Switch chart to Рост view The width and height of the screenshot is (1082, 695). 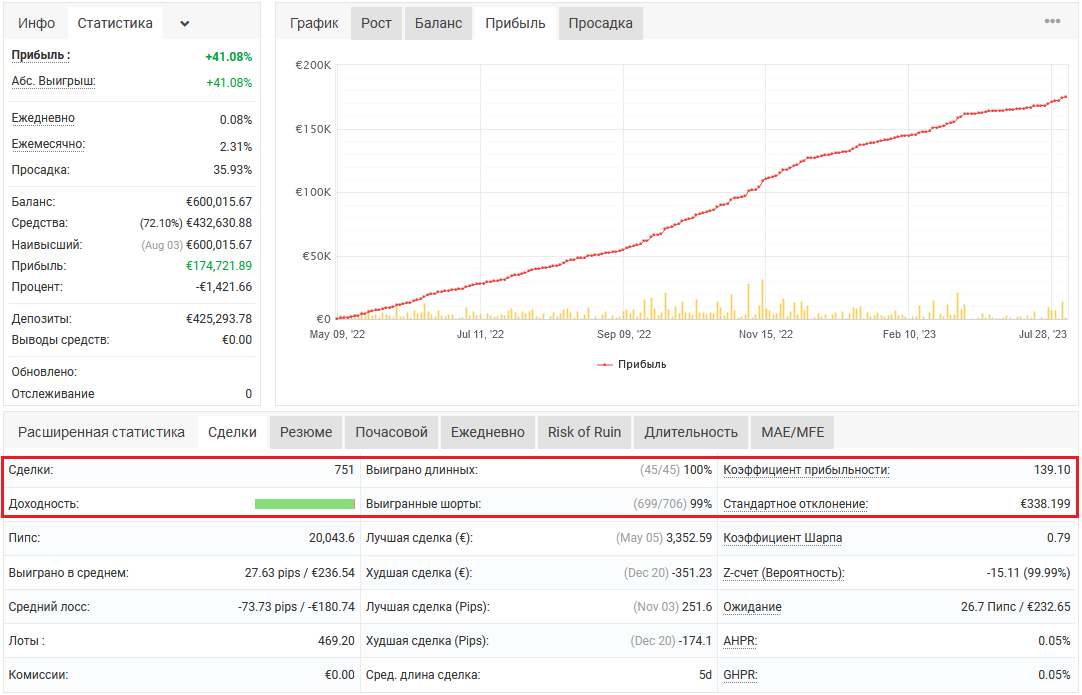376,23
